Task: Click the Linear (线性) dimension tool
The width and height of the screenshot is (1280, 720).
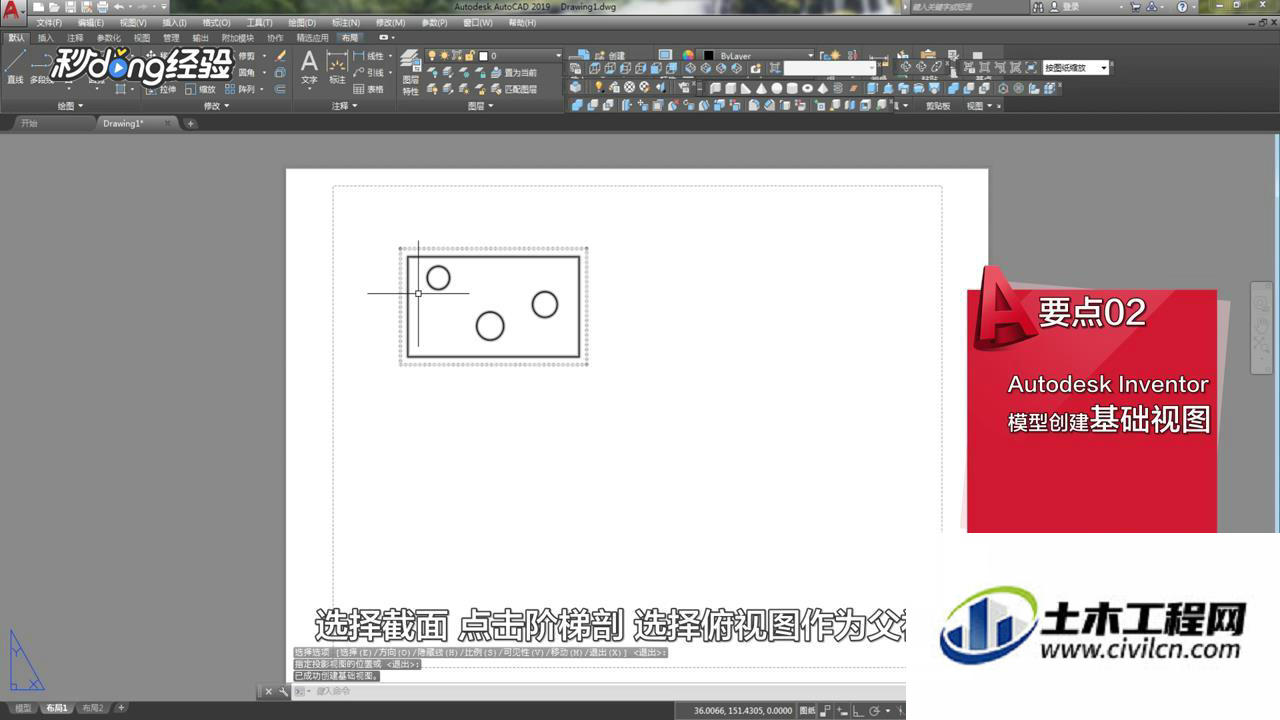Action: 368,56
